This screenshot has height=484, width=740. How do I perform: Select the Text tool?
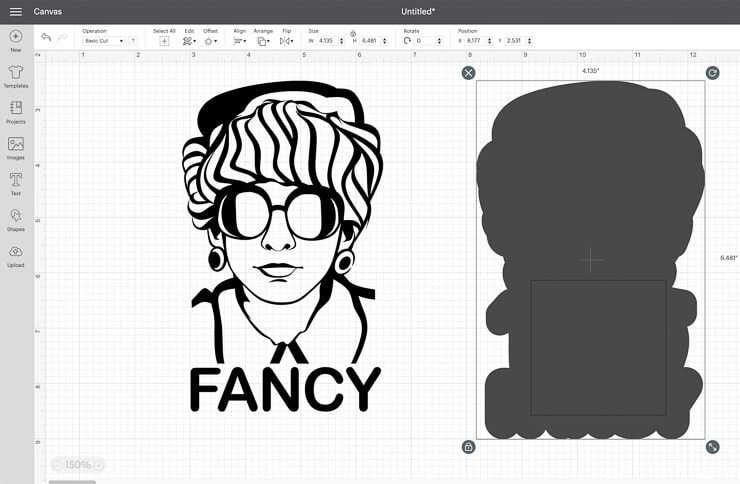15,180
